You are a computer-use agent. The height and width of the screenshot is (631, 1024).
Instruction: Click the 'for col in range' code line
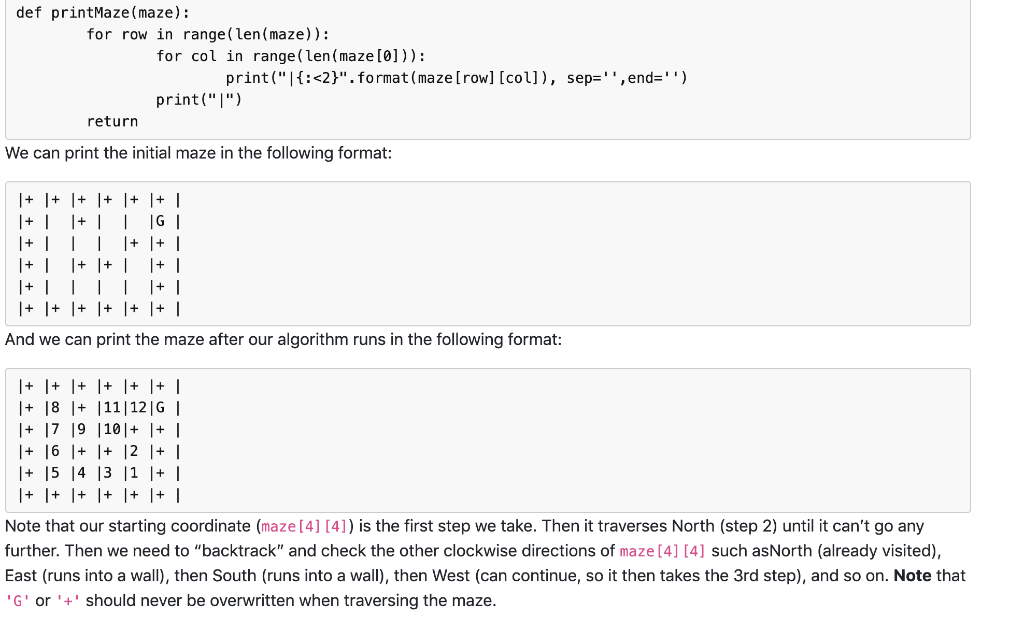click(291, 56)
